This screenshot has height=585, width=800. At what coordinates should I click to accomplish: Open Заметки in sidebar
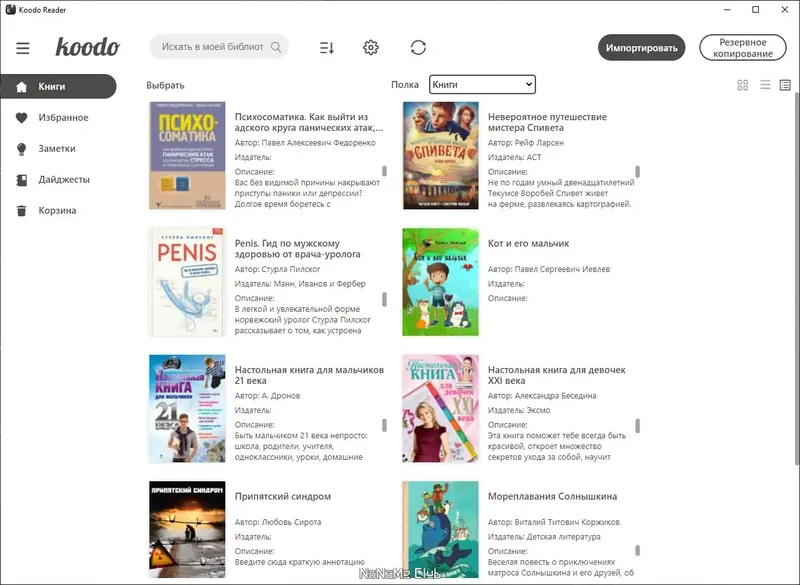tap(57, 148)
